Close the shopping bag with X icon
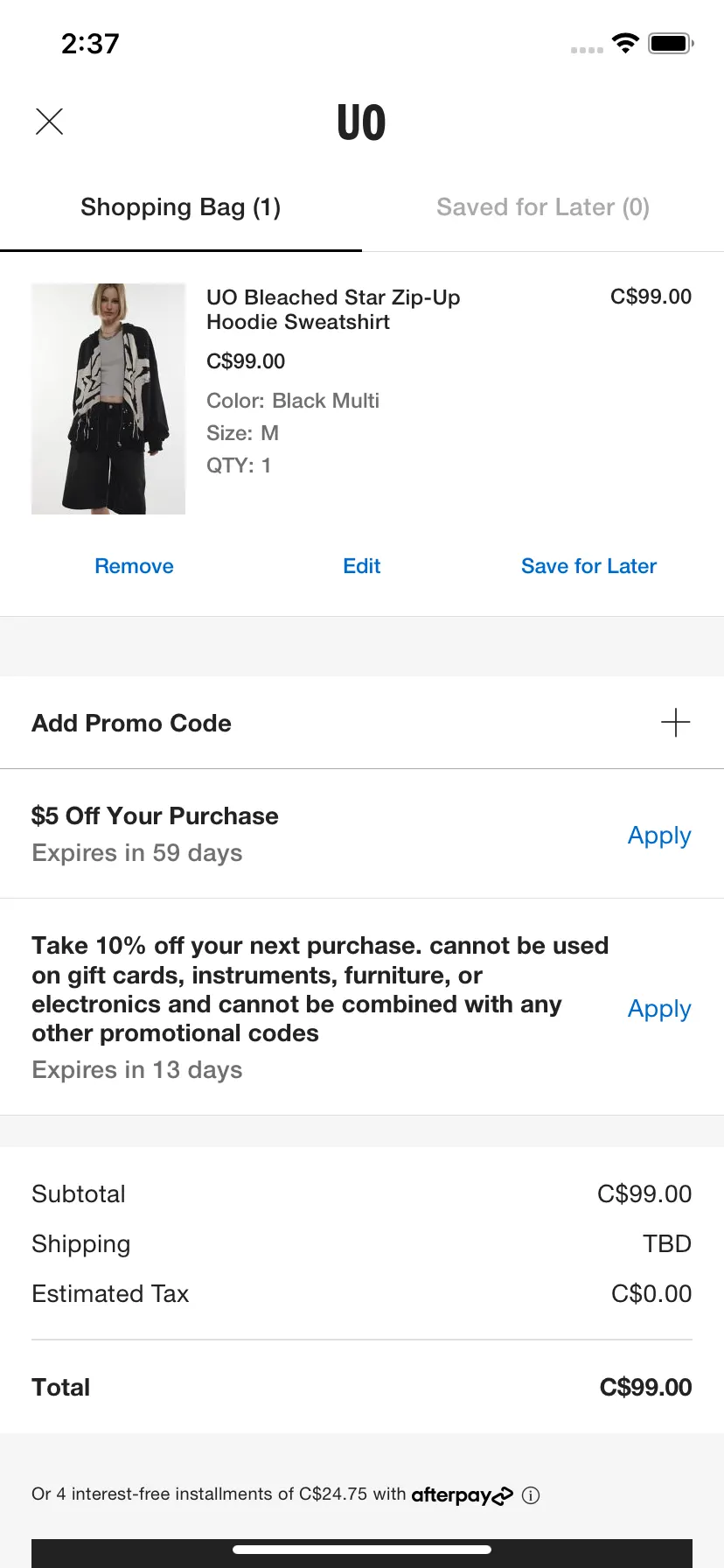The image size is (724, 1568). 50,122
